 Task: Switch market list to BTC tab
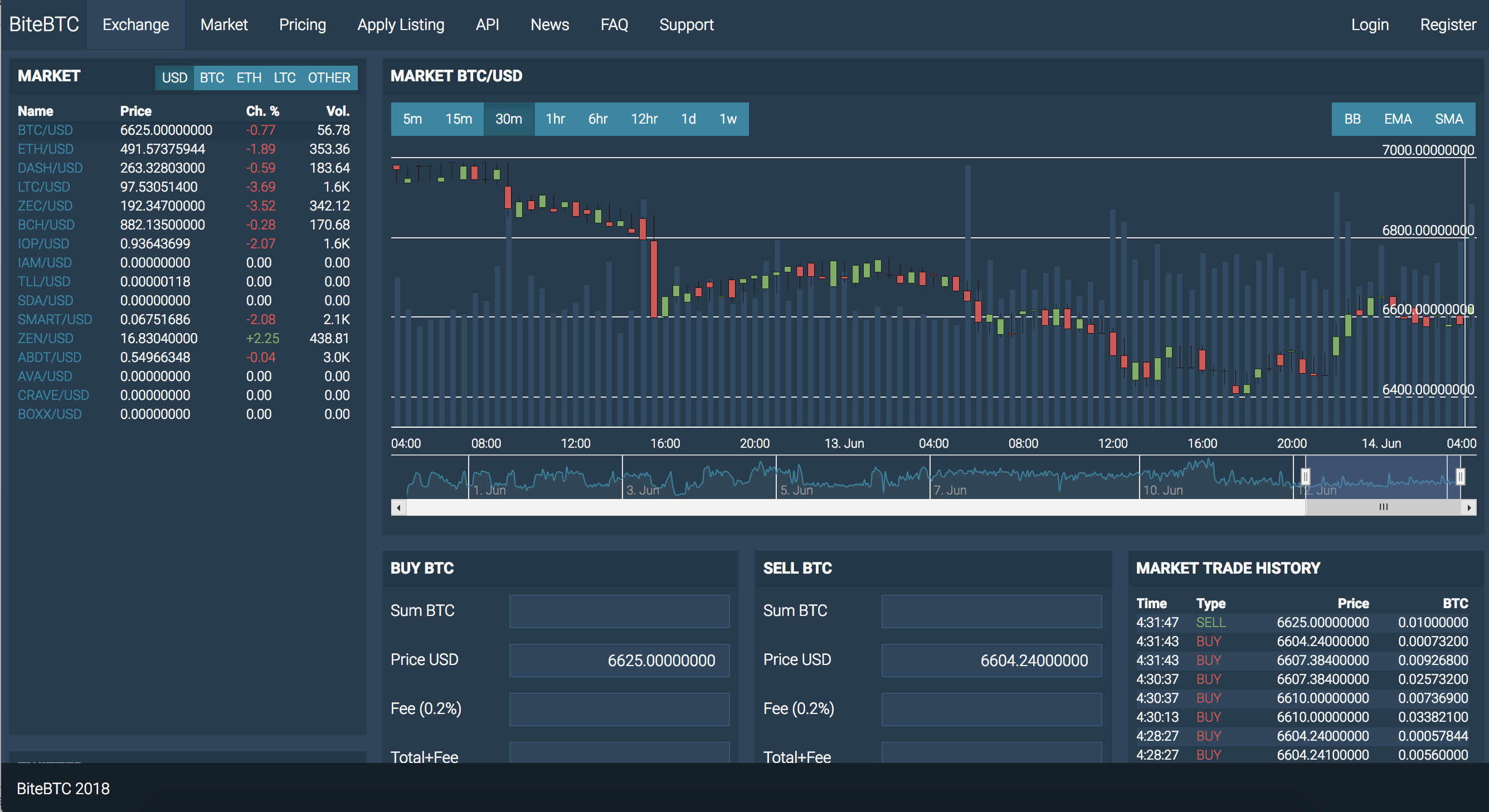click(x=212, y=78)
